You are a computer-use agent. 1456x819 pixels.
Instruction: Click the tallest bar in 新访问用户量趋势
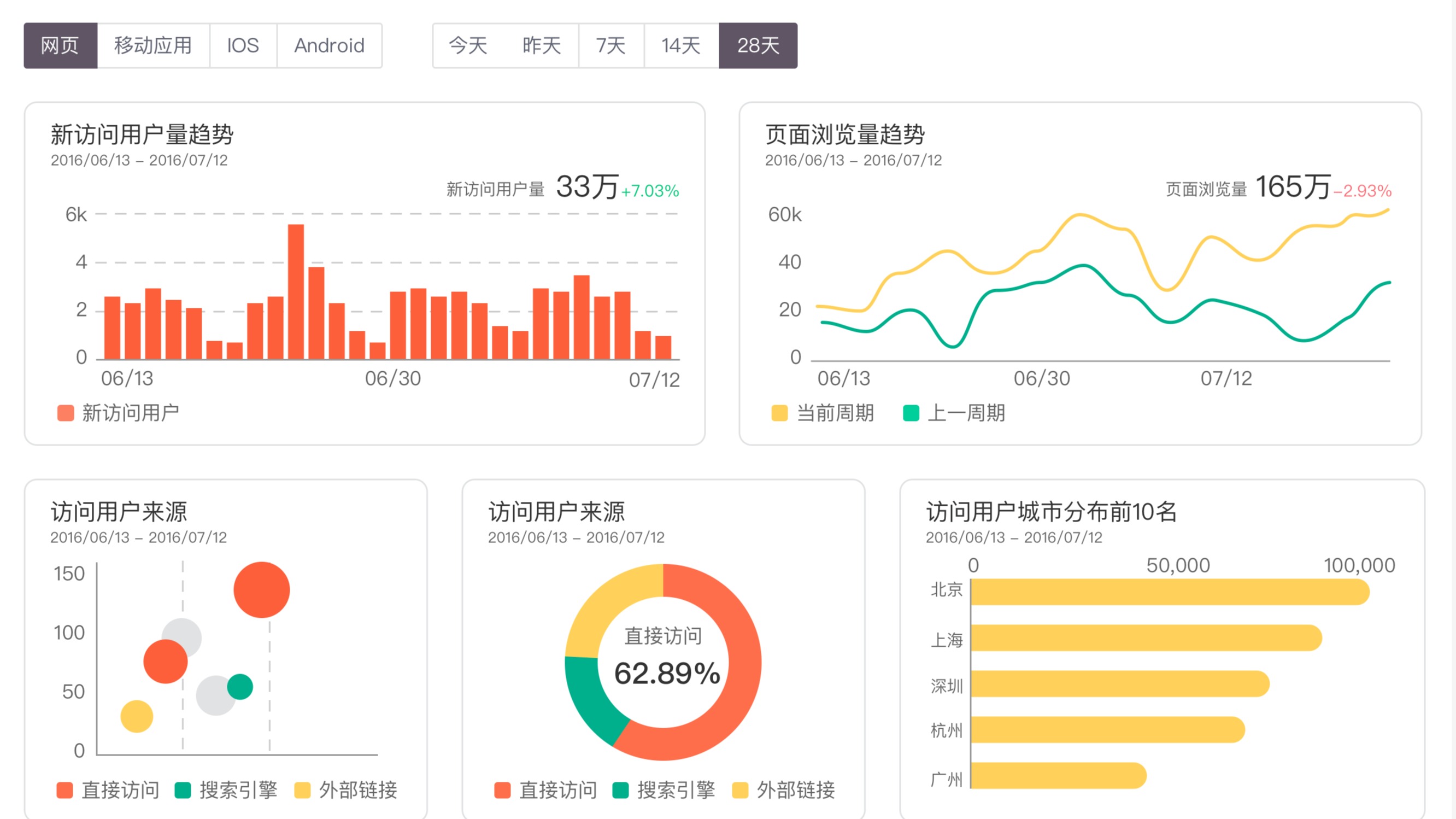(x=296, y=291)
